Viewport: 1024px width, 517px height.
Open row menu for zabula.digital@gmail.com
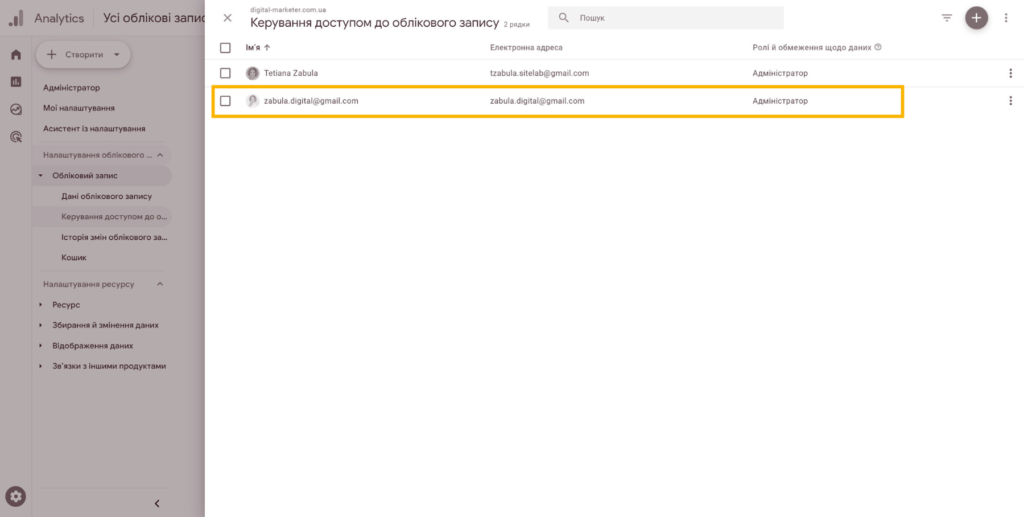[x=1010, y=101]
